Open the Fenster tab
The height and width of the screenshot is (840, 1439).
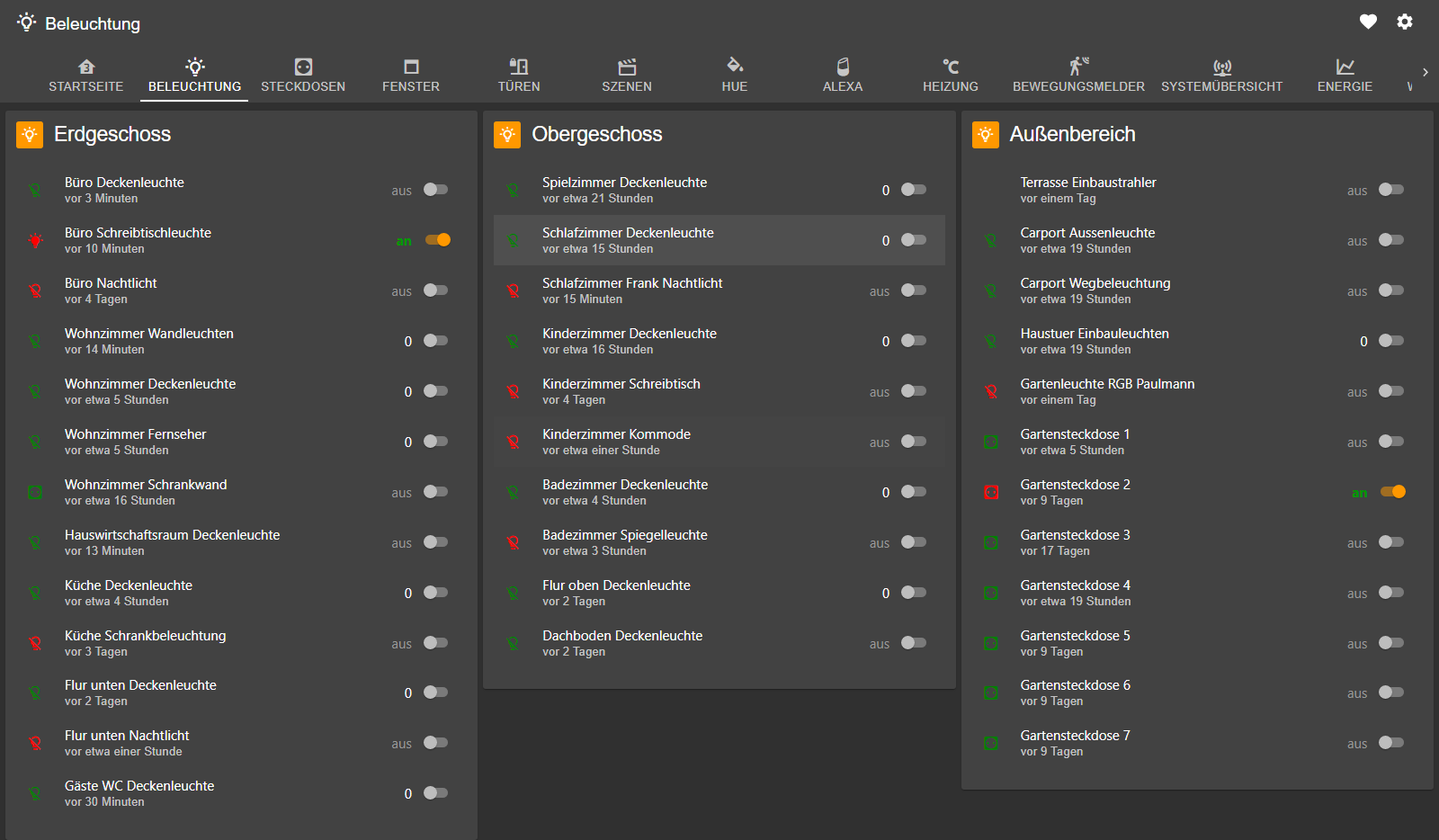click(411, 76)
